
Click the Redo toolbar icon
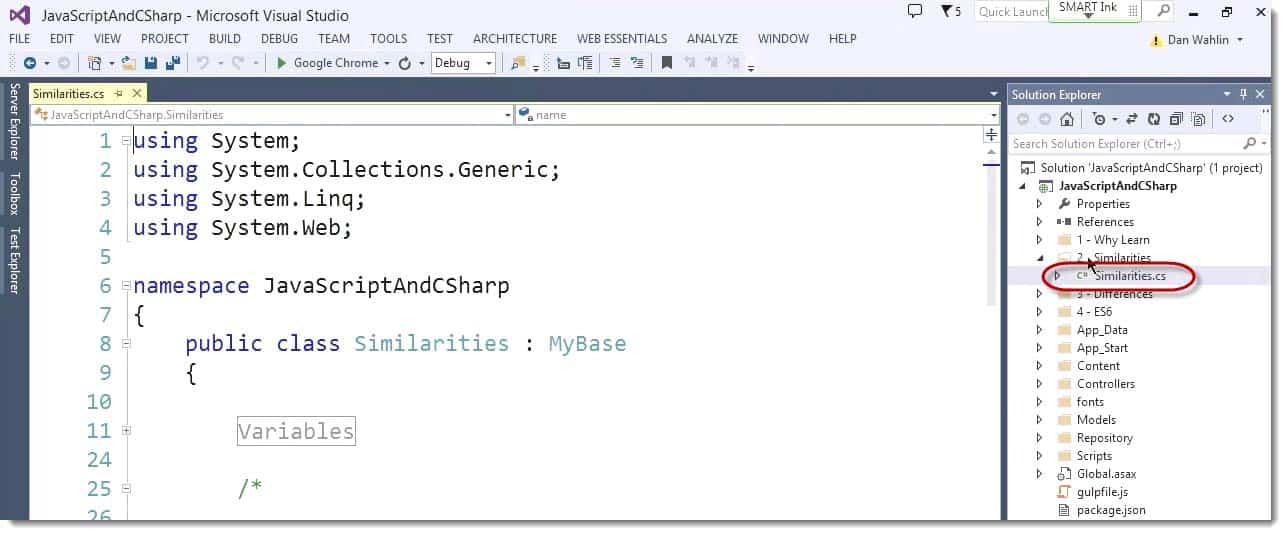(x=240, y=63)
